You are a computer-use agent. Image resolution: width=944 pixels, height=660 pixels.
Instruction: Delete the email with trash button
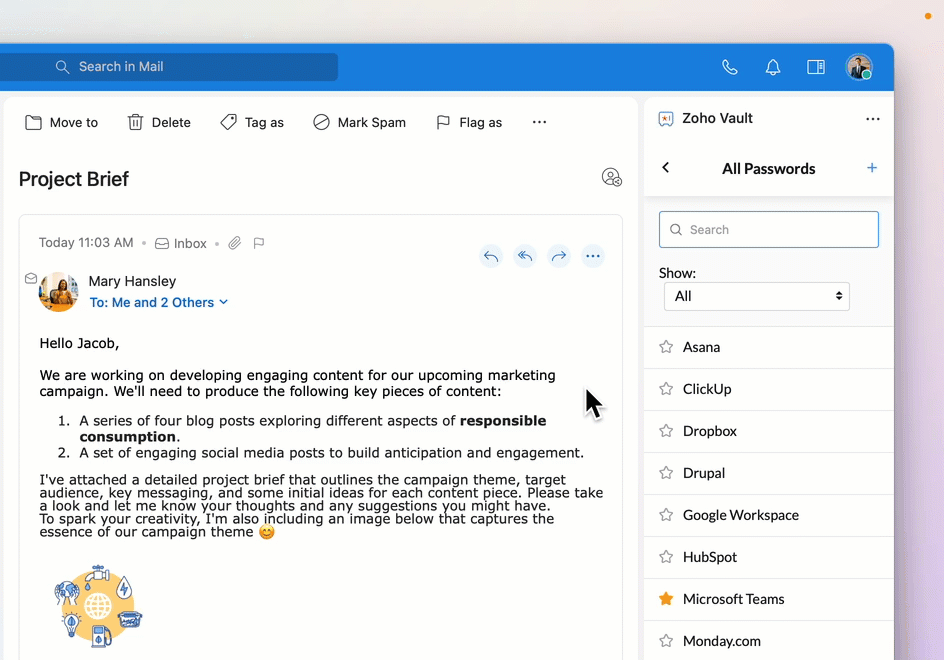click(x=159, y=122)
